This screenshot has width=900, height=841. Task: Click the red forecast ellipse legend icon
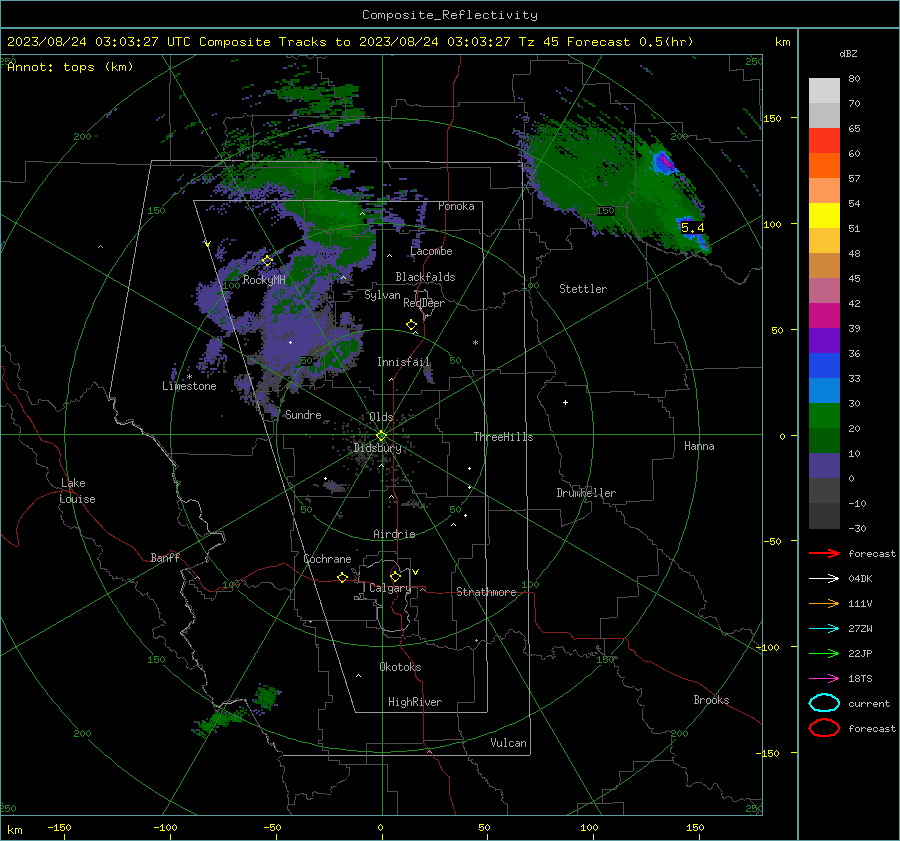[x=824, y=728]
